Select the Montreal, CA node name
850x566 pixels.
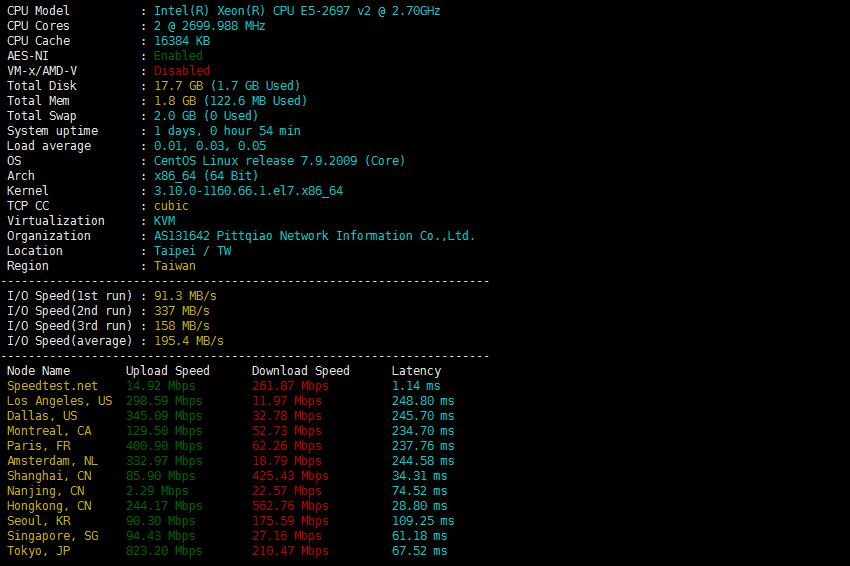pyautogui.click(x=49, y=431)
